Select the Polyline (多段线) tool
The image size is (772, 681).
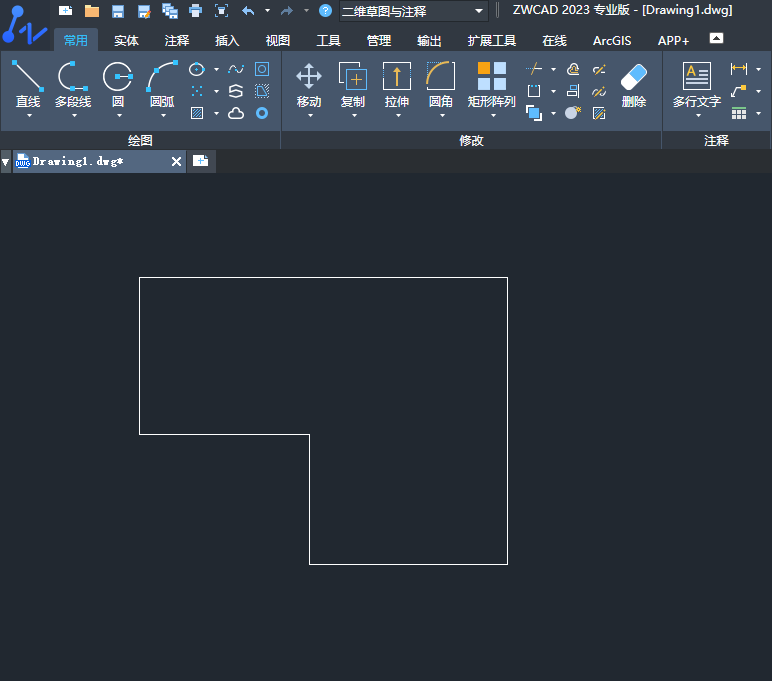tap(73, 84)
